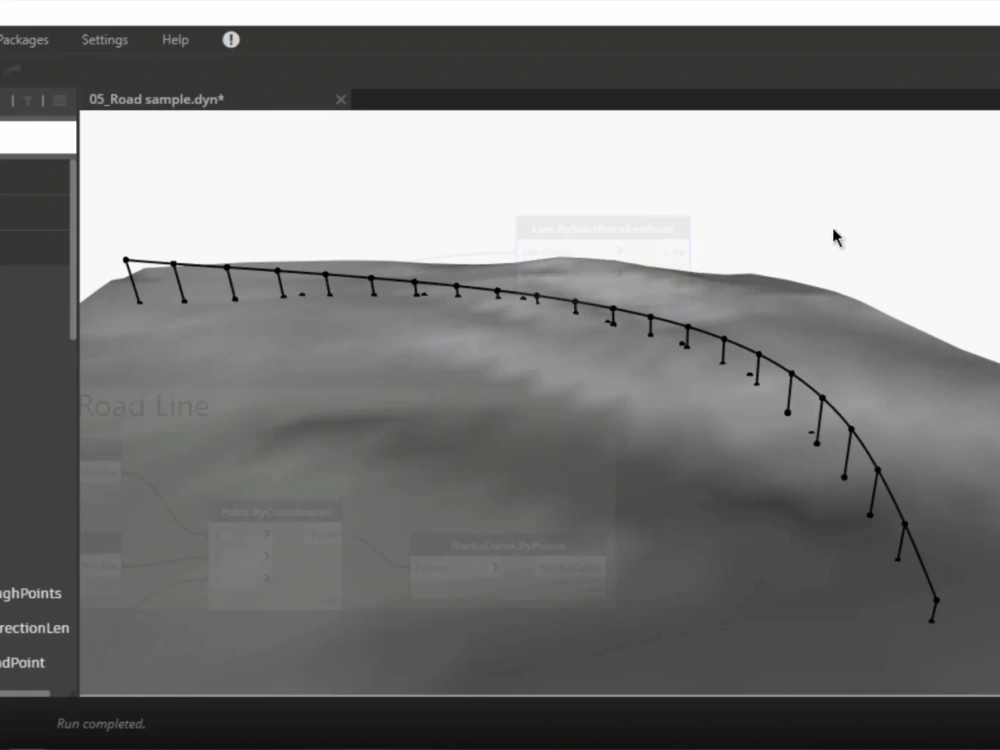Switch to the 05_Road sample.dyn tab
1000x750 pixels.
(x=156, y=99)
